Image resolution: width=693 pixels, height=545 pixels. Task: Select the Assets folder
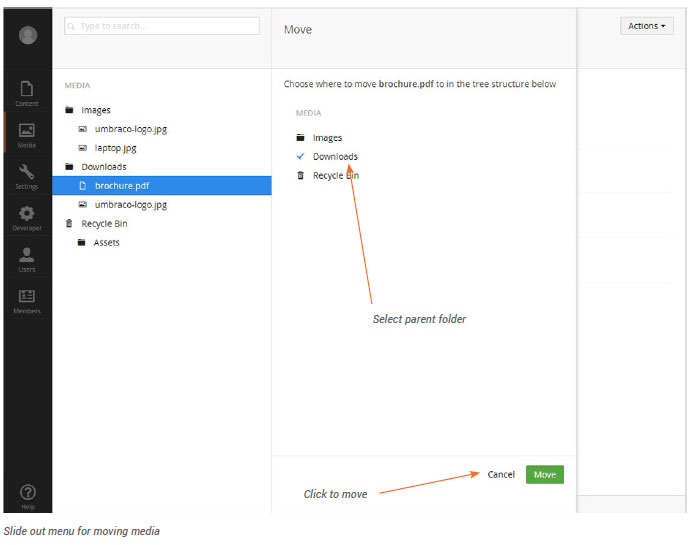(x=107, y=243)
